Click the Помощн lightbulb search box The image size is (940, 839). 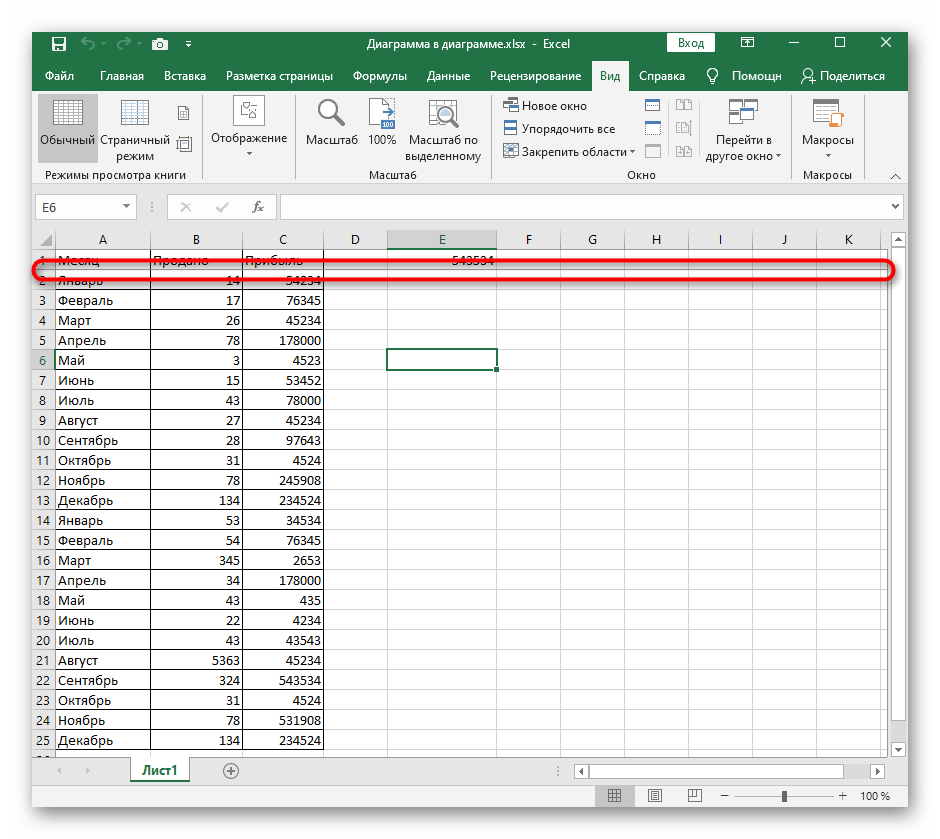[745, 76]
